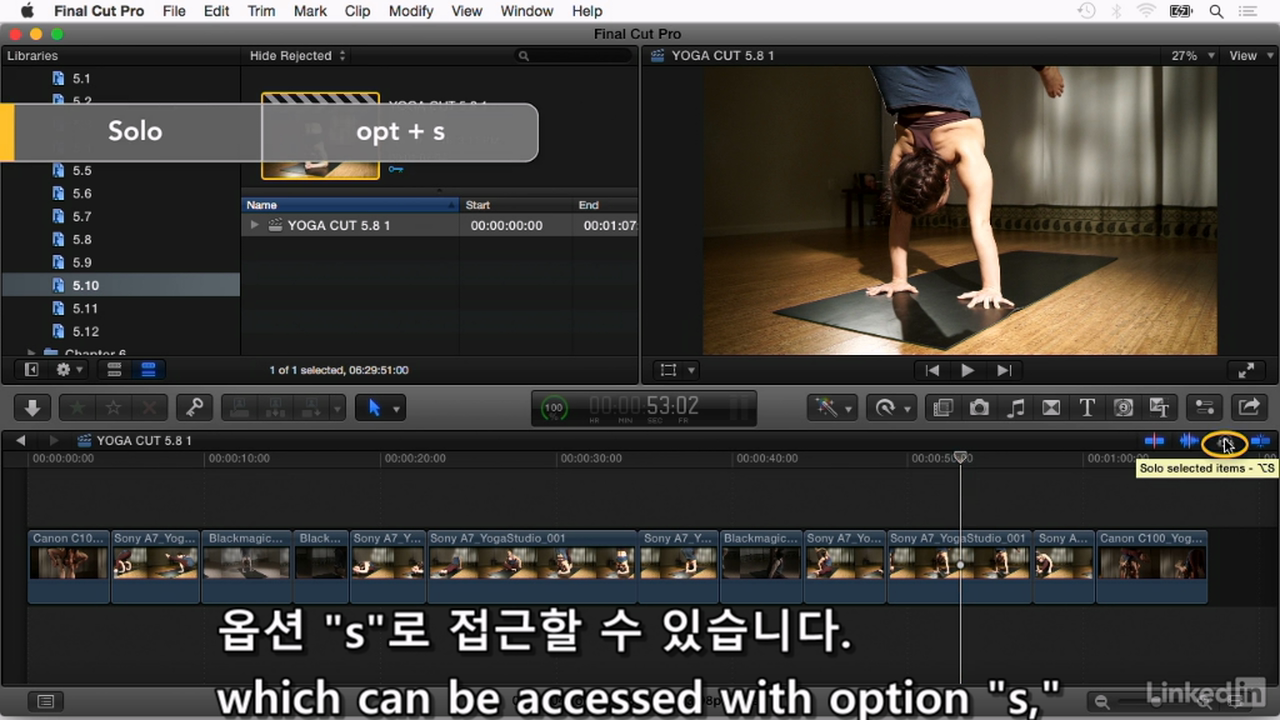
Task: Open the Keyword Editor key icon
Action: (195, 407)
